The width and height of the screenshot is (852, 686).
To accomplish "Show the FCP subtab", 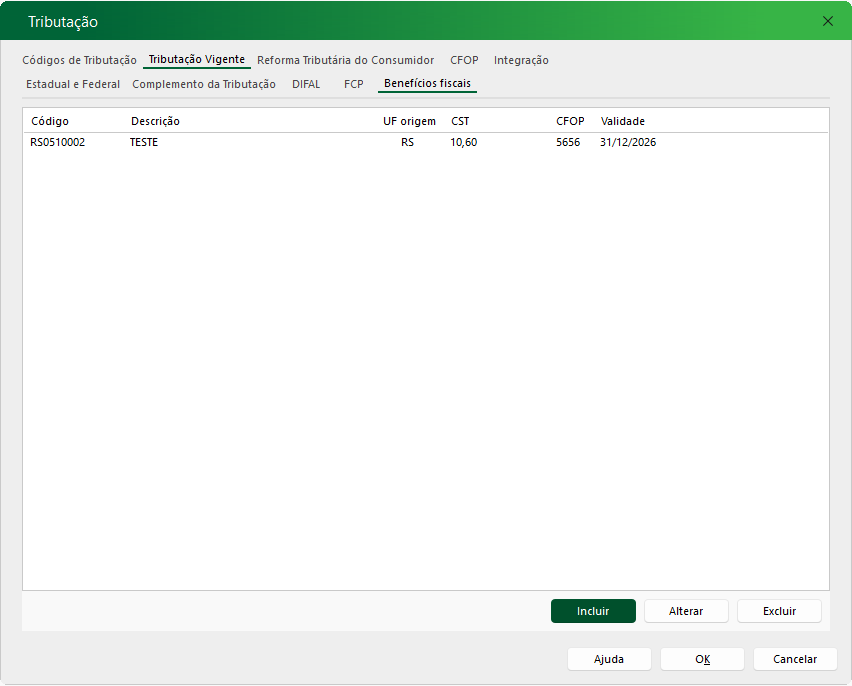I will tap(353, 84).
